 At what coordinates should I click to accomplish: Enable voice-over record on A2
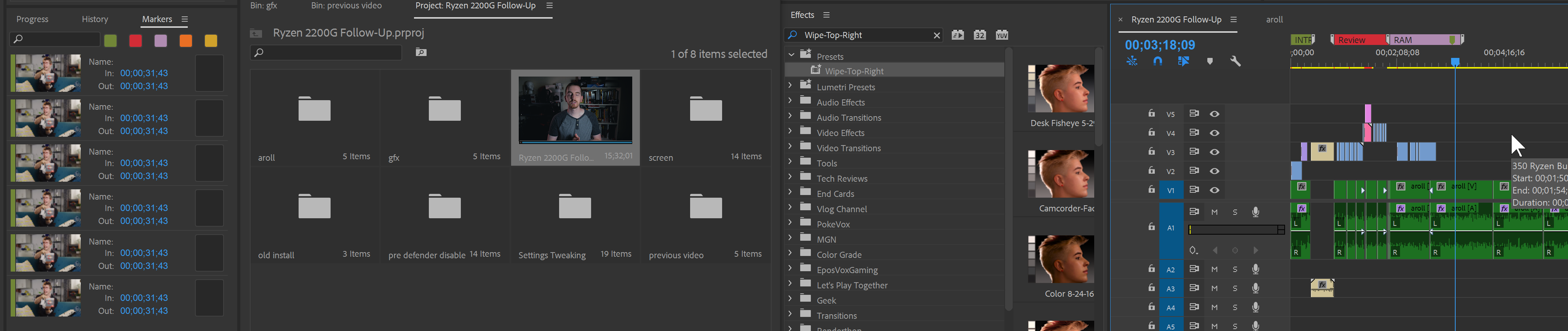[x=1255, y=269]
